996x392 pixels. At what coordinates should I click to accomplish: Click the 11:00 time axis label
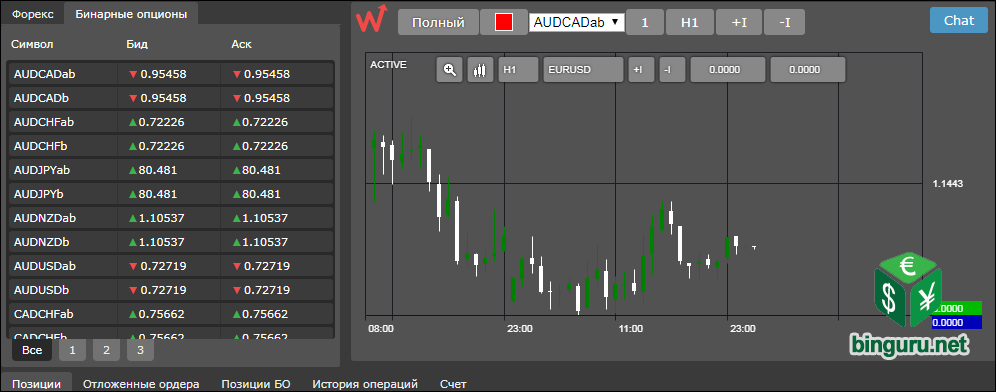click(x=630, y=328)
